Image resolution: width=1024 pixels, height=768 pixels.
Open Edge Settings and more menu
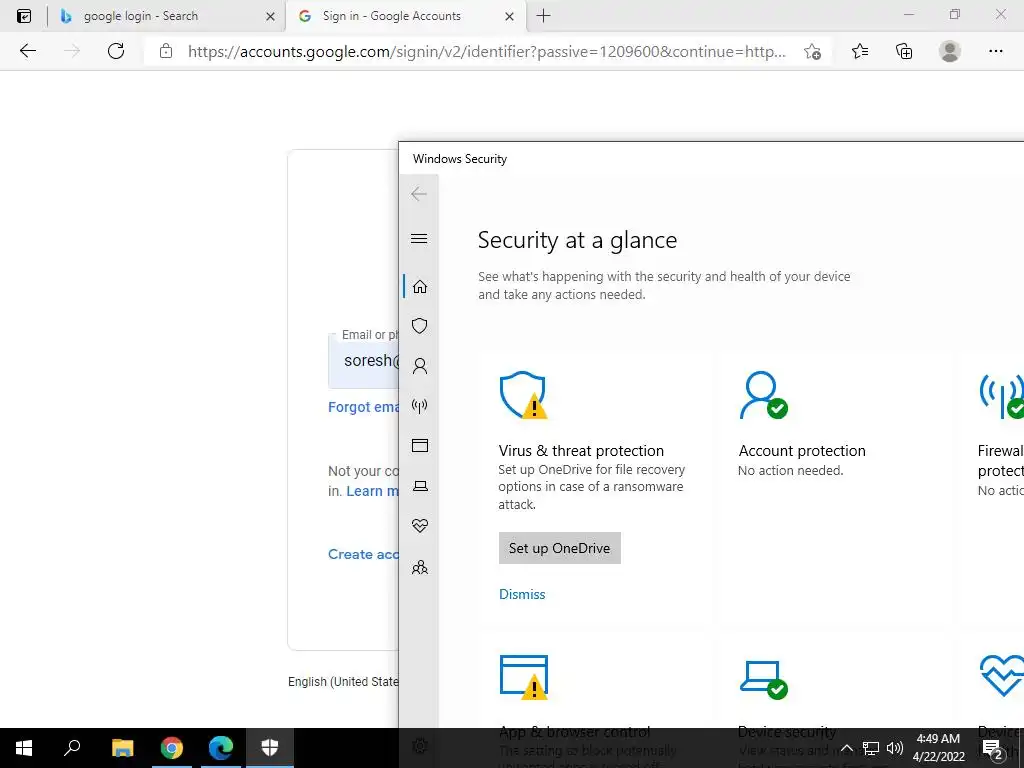(x=995, y=51)
